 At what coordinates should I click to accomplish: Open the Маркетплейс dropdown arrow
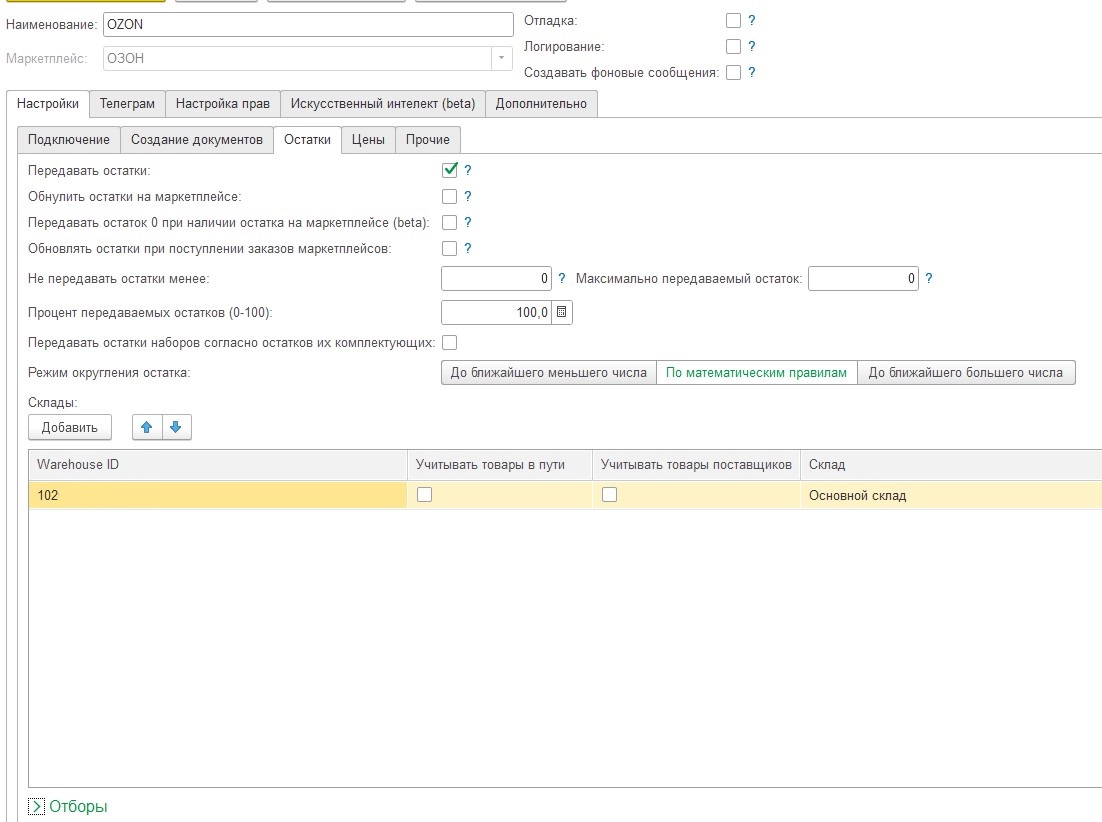tap(501, 58)
